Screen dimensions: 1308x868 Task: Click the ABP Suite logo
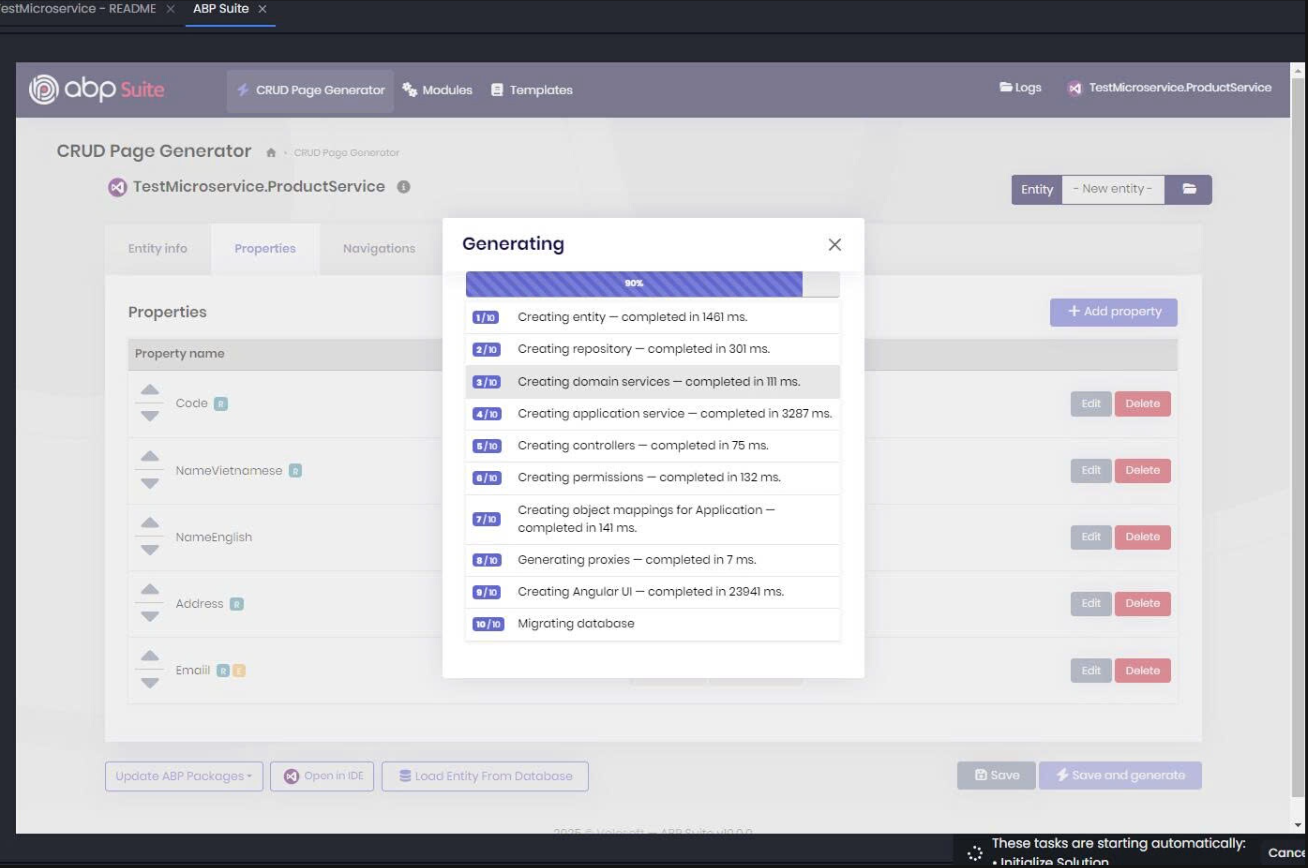pos(98,89)
